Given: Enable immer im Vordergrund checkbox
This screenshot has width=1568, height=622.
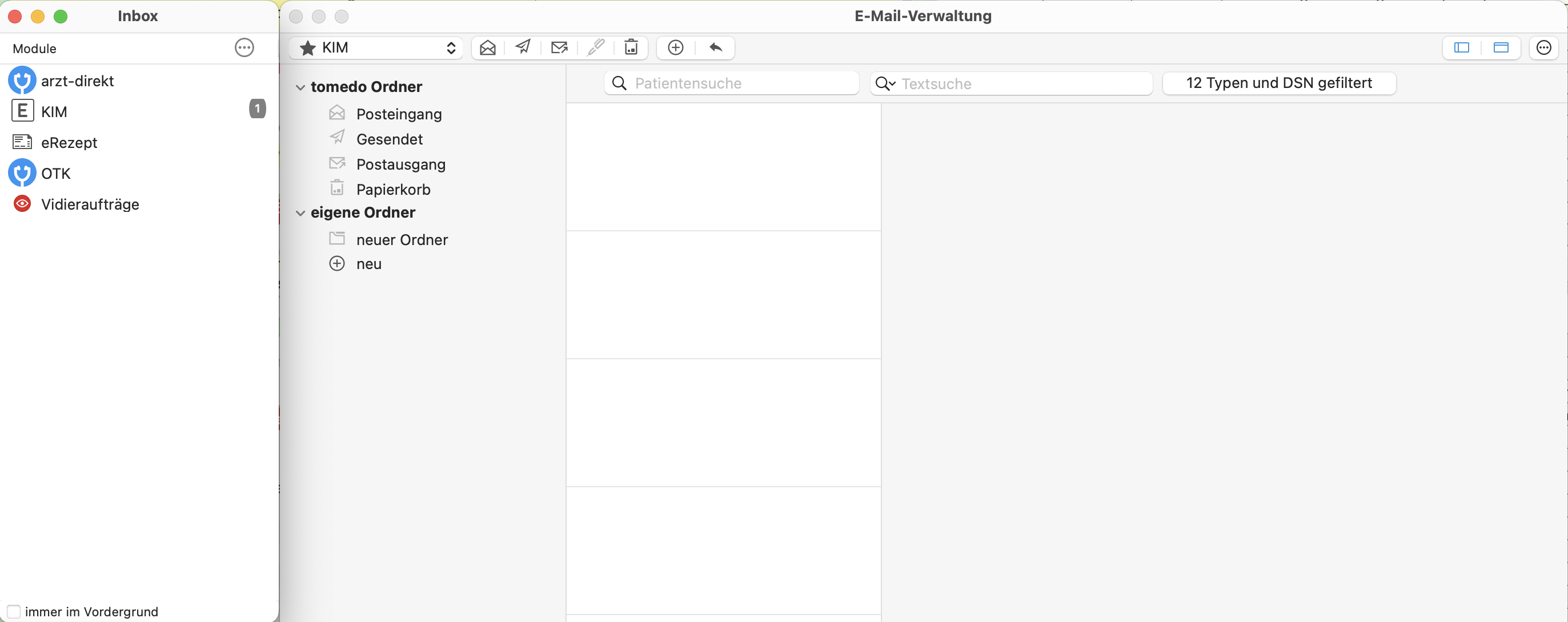Looking at the screenshot, I should [13, 611].
